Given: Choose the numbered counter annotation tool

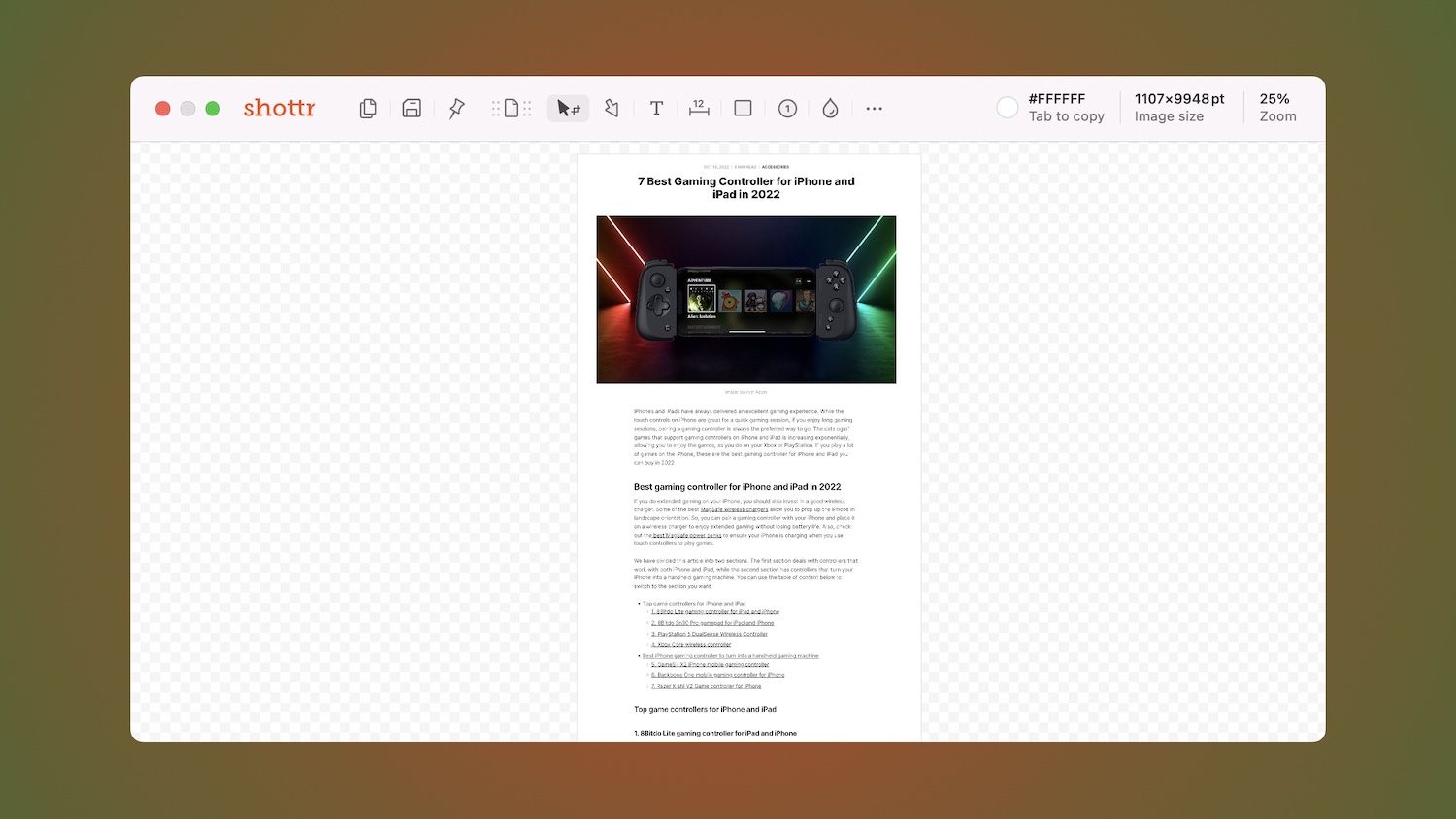Looking at the screenshot, I should [787, 108].
